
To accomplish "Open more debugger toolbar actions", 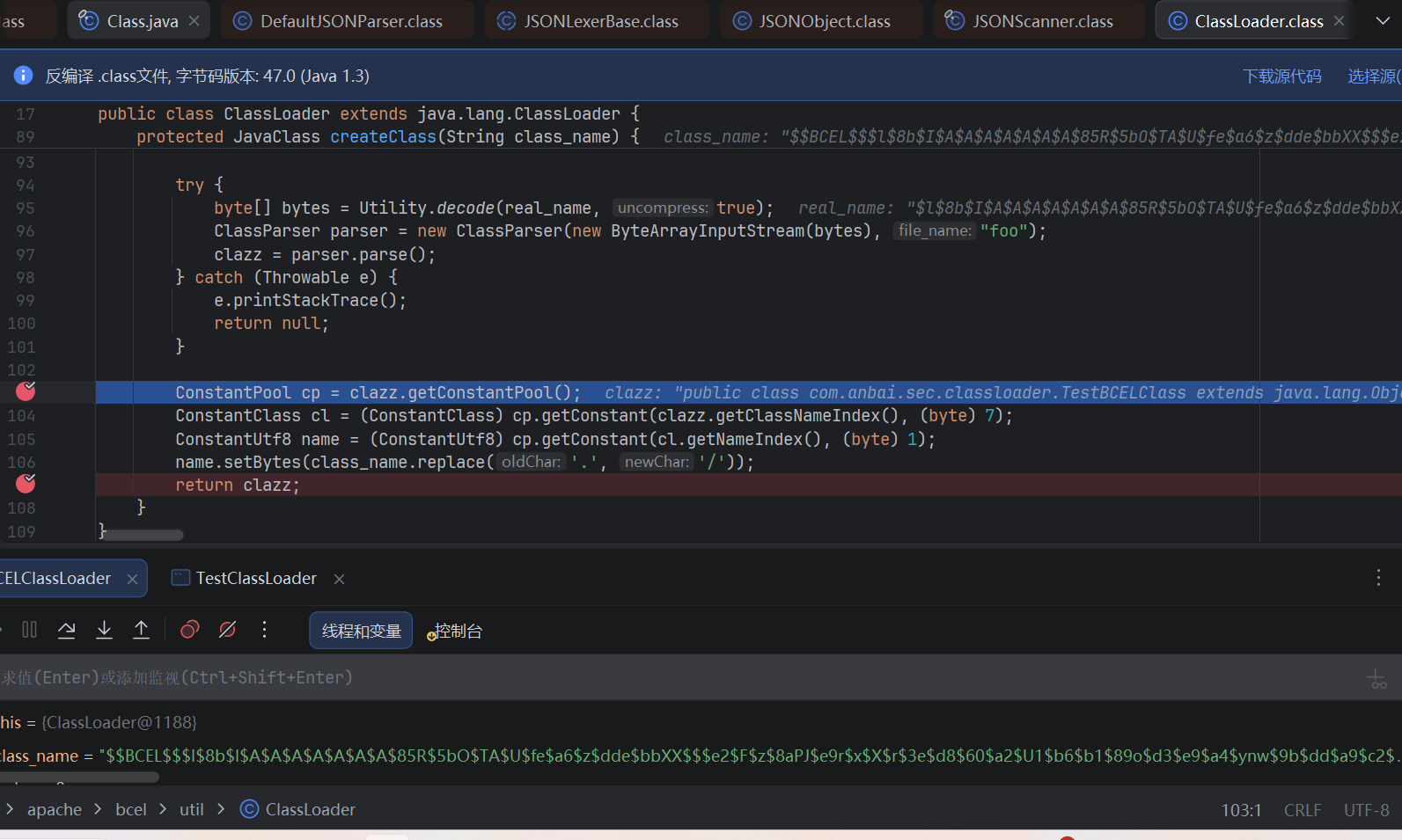I will (264, 630).
